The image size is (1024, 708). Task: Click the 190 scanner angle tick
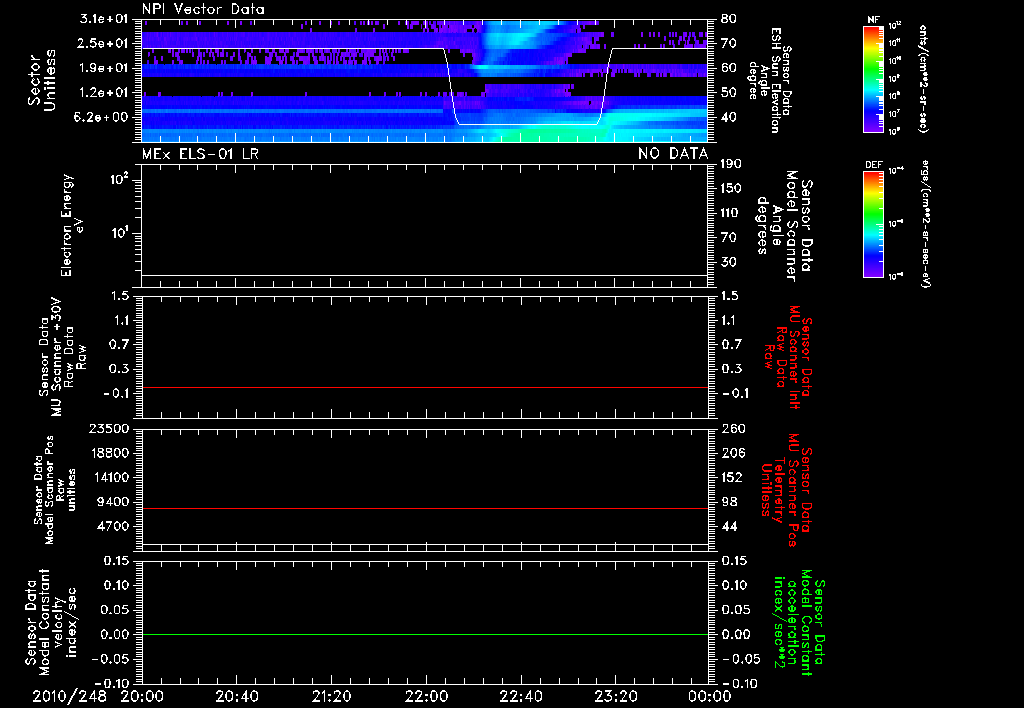[731, 164]
